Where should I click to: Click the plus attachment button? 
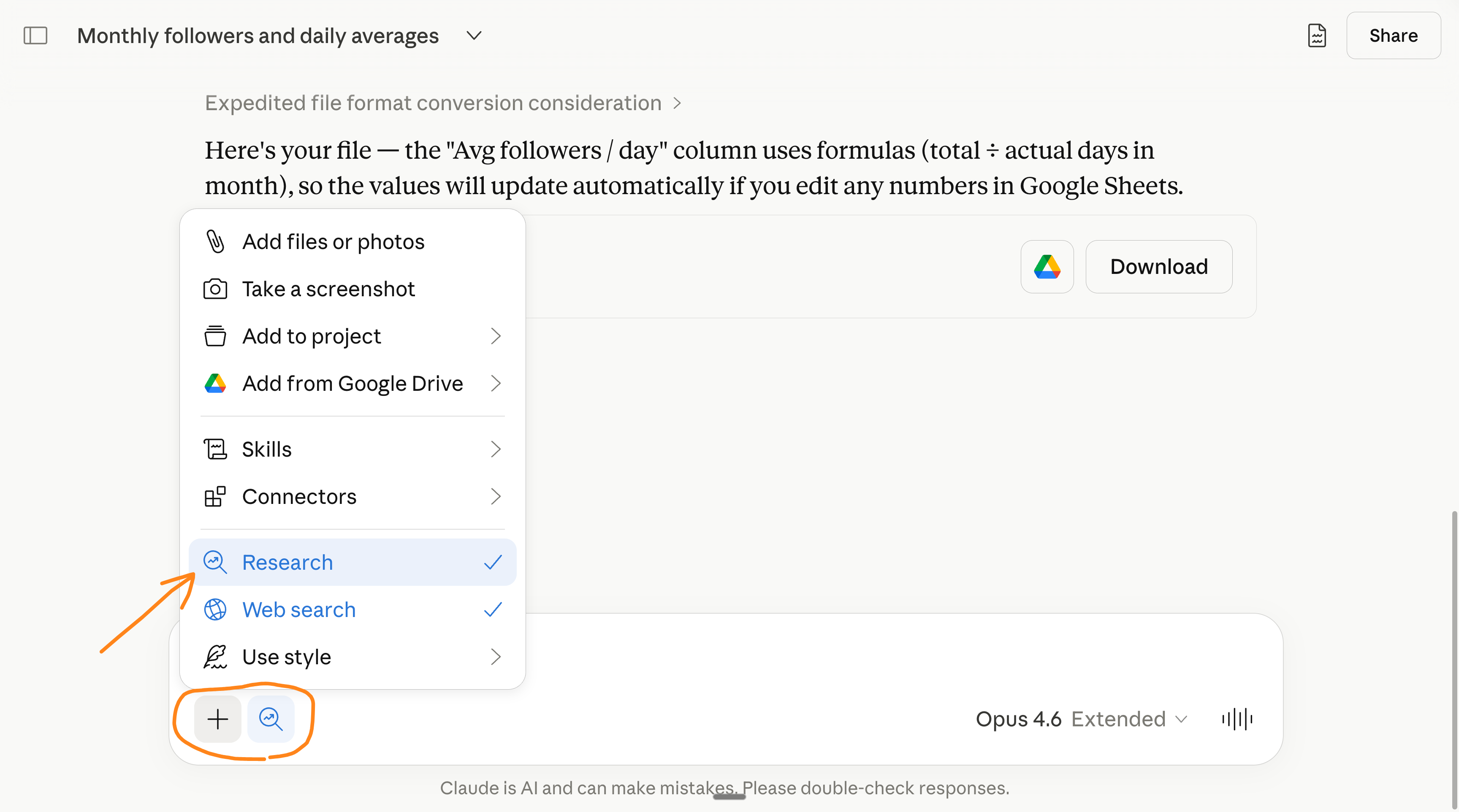tap(217, 719)
